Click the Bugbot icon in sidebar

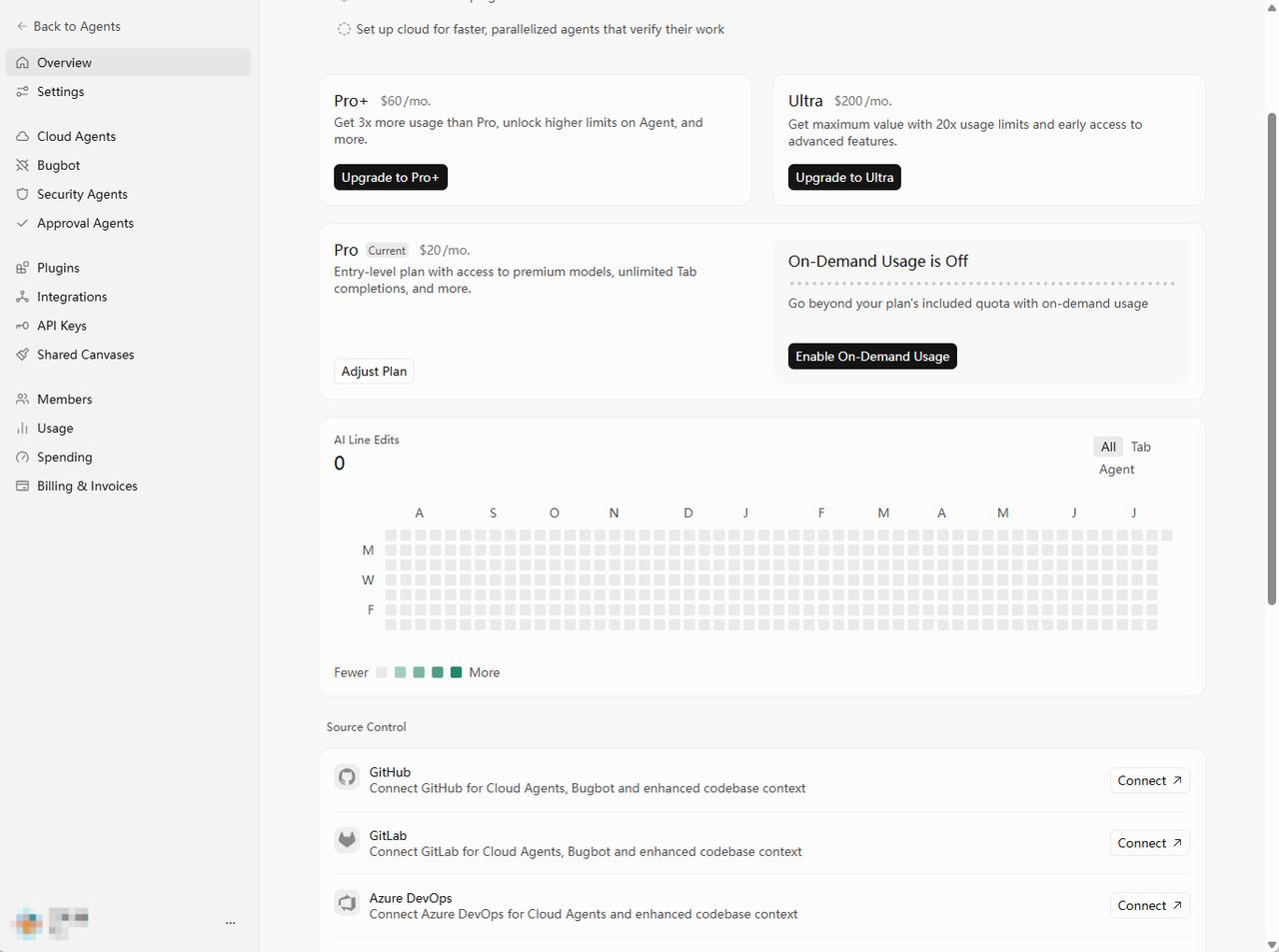(x=22, y=165)
